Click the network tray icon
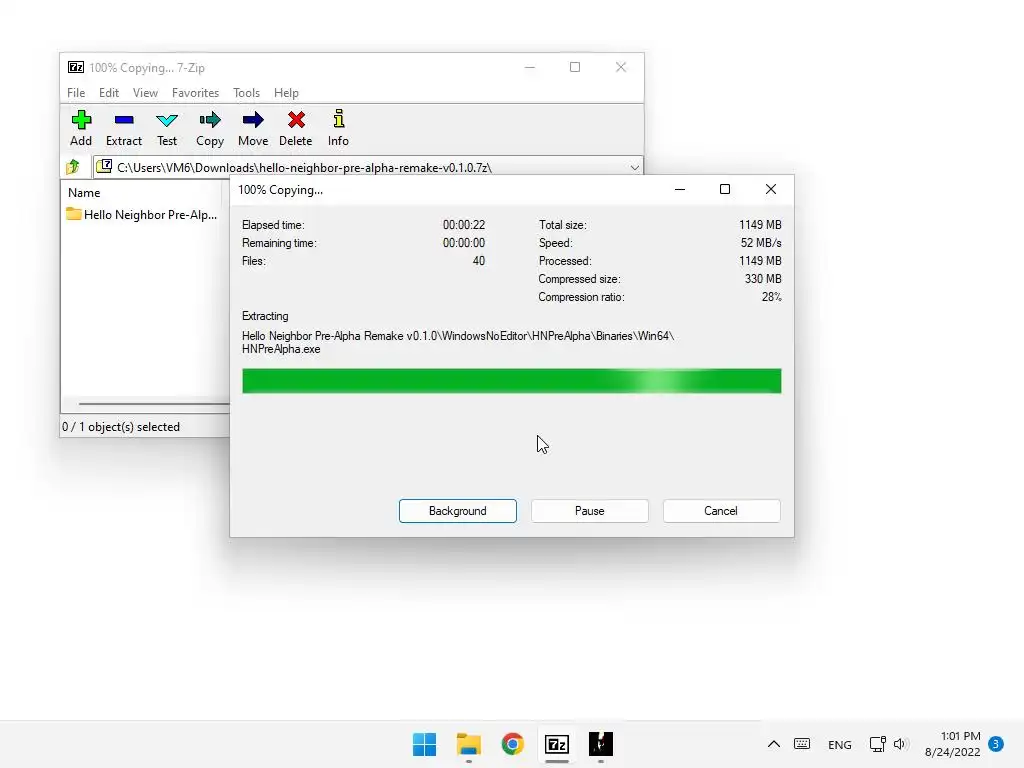 [878, 744]
